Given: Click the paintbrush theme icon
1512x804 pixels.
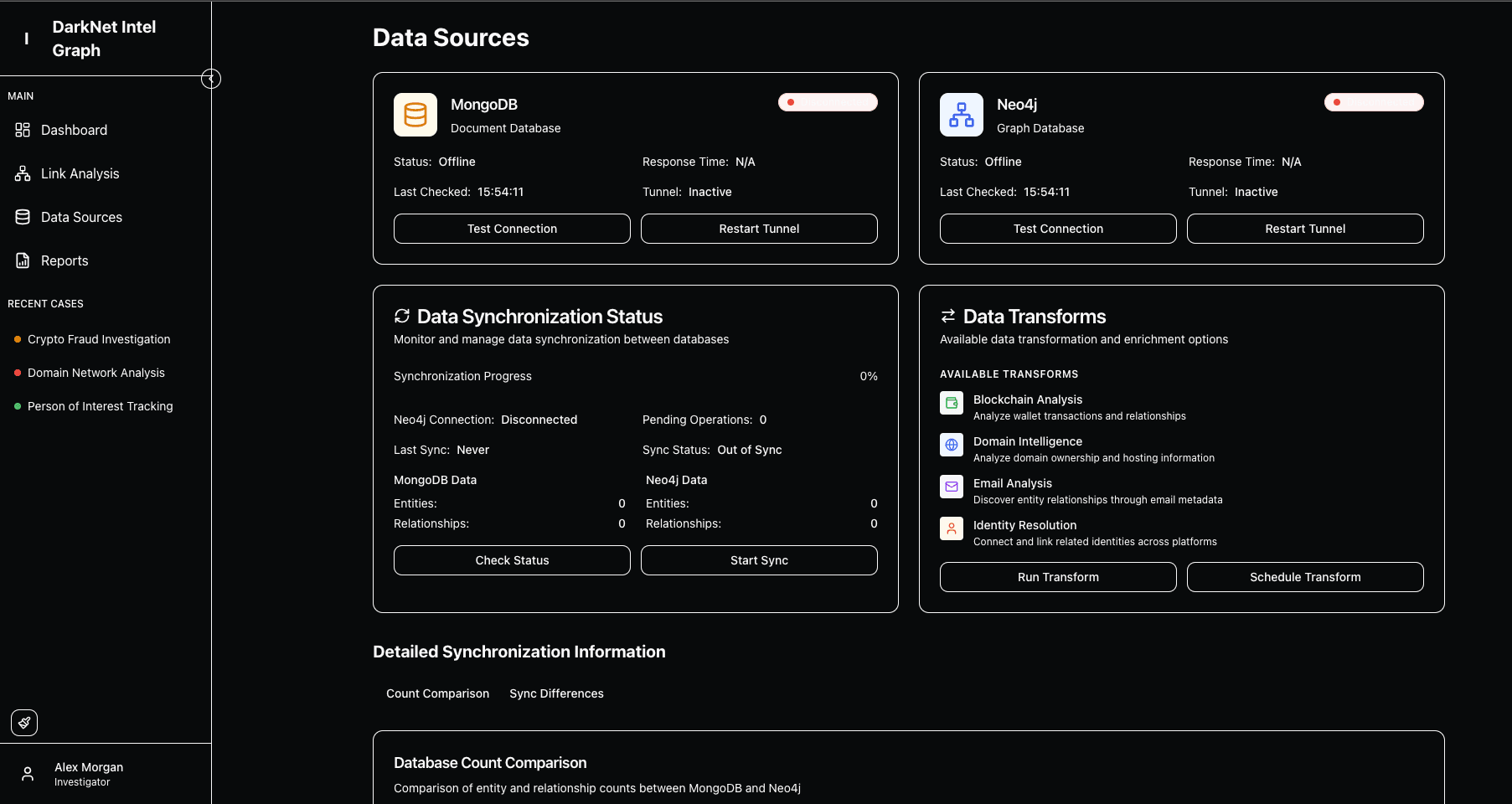Looking at the screenshot, I should 24,723.
